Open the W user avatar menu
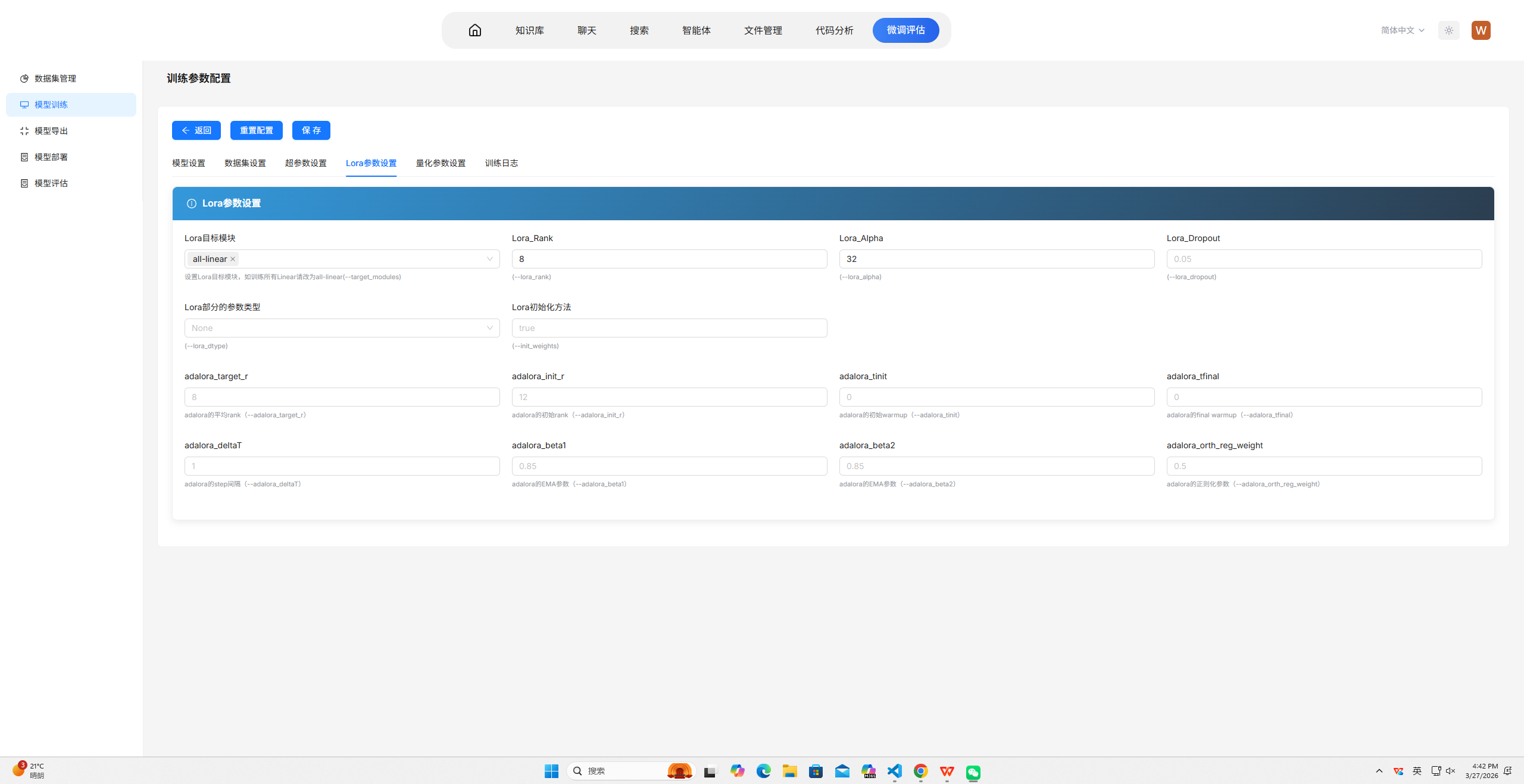This screenshot has width=1524, height=784. tap(1481, 30)
